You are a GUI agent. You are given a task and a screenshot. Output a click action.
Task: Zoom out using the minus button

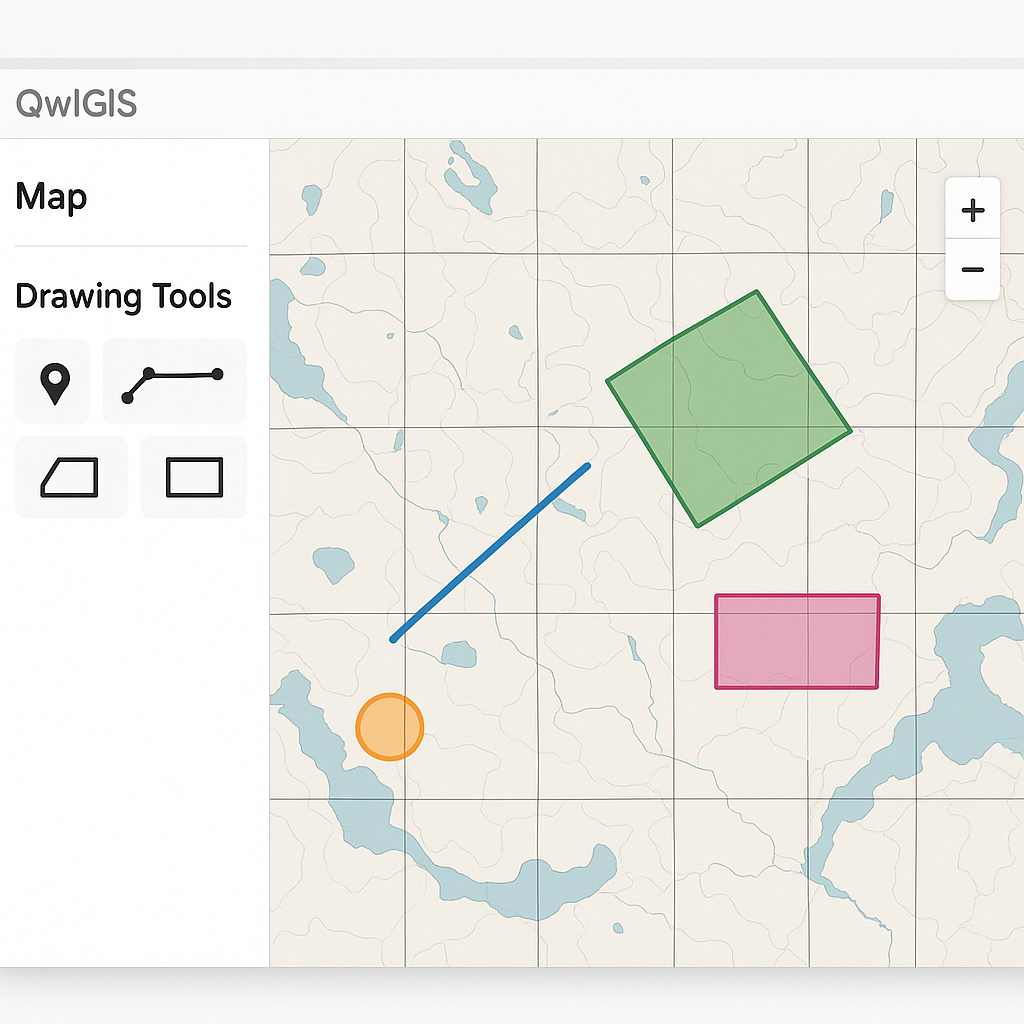click(972, 270)
